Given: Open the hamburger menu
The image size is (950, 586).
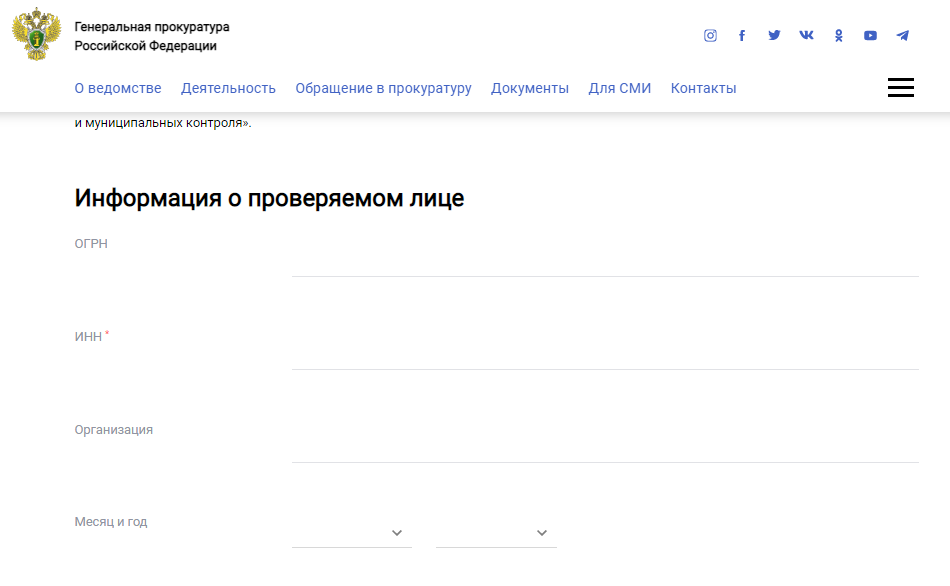Looking at the screenshot, I should 900,88.
